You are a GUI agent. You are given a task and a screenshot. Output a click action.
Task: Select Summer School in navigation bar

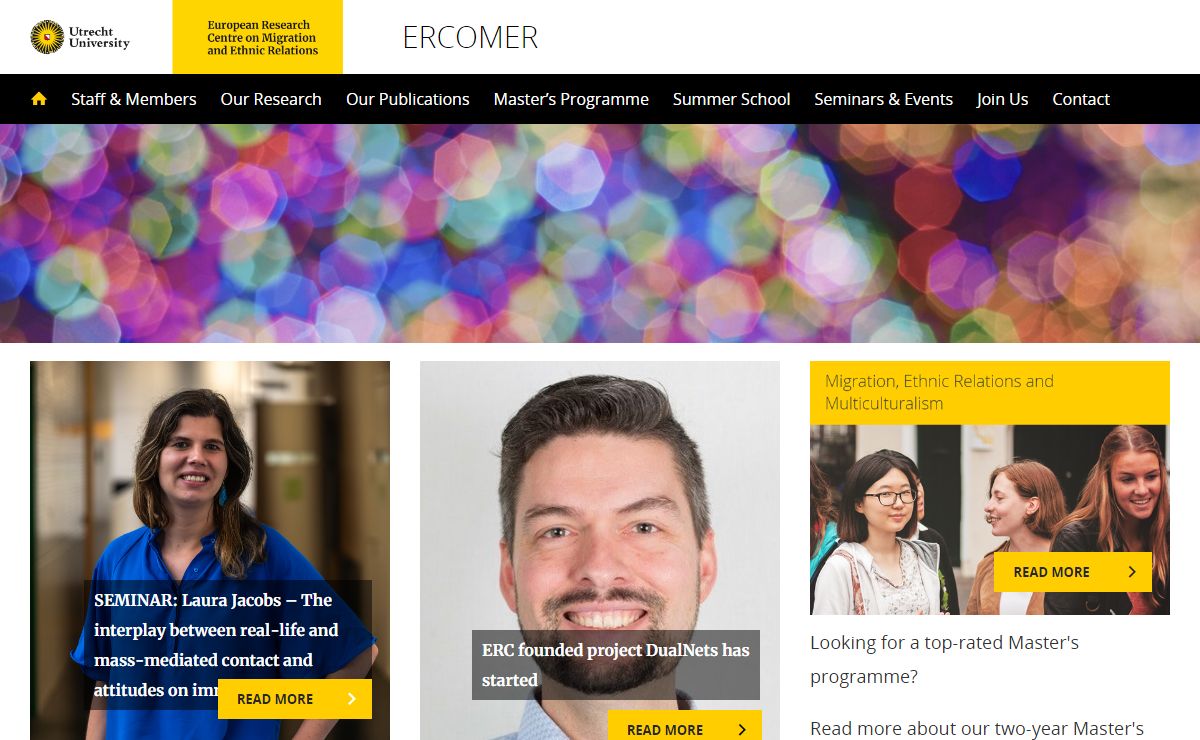(x=731, y=99)
